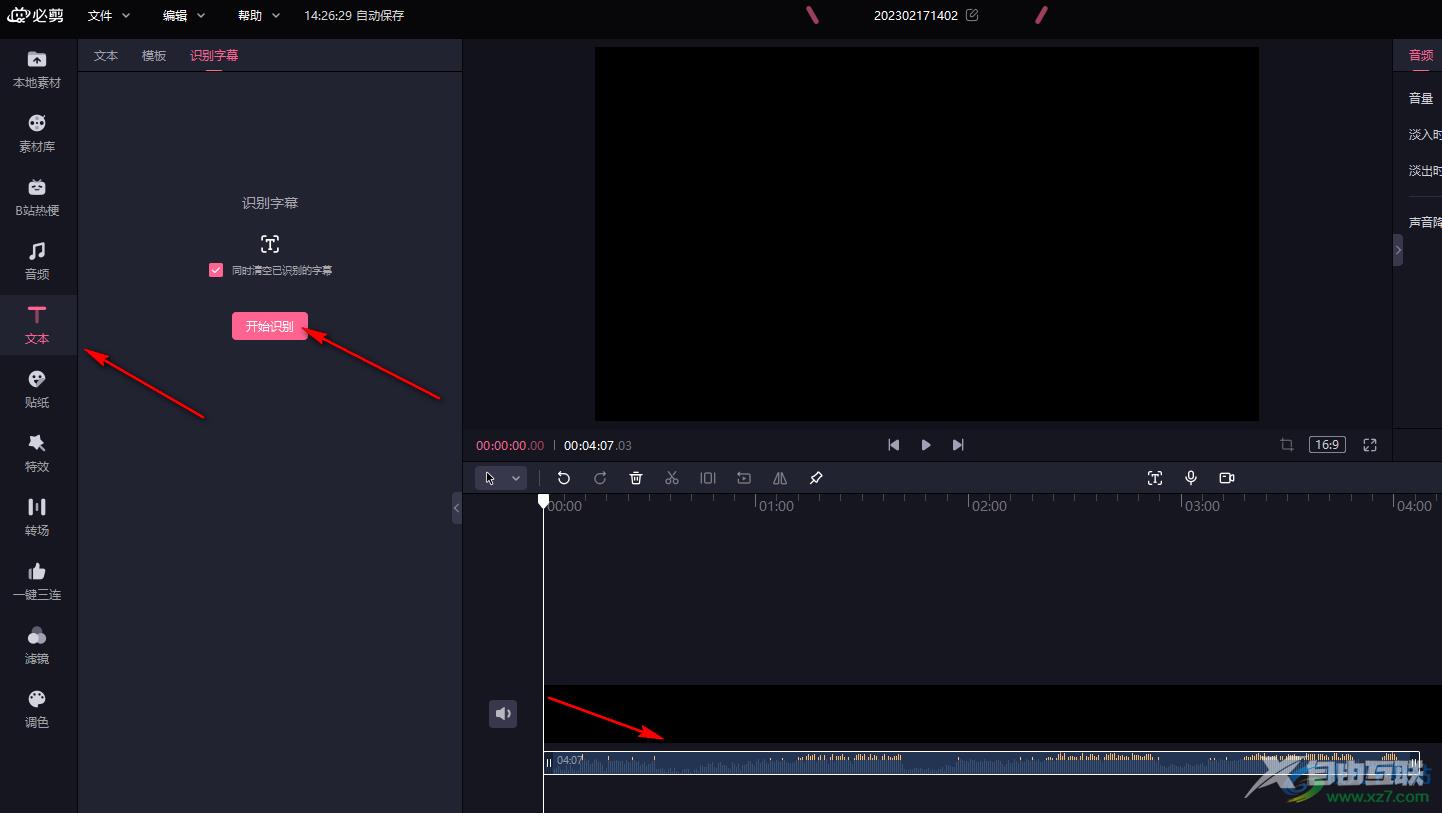Select the audio clip labeled 04:07
This screenshot has height=813, width=1442.
[x=981, y=763]
